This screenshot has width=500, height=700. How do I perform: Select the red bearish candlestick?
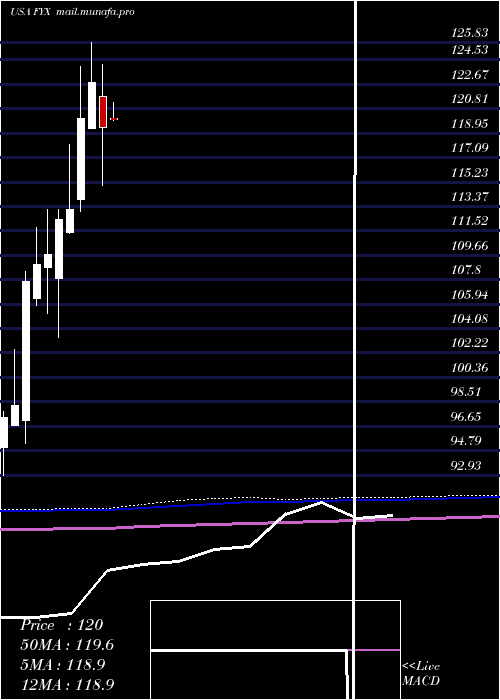[x=103, y=112]
